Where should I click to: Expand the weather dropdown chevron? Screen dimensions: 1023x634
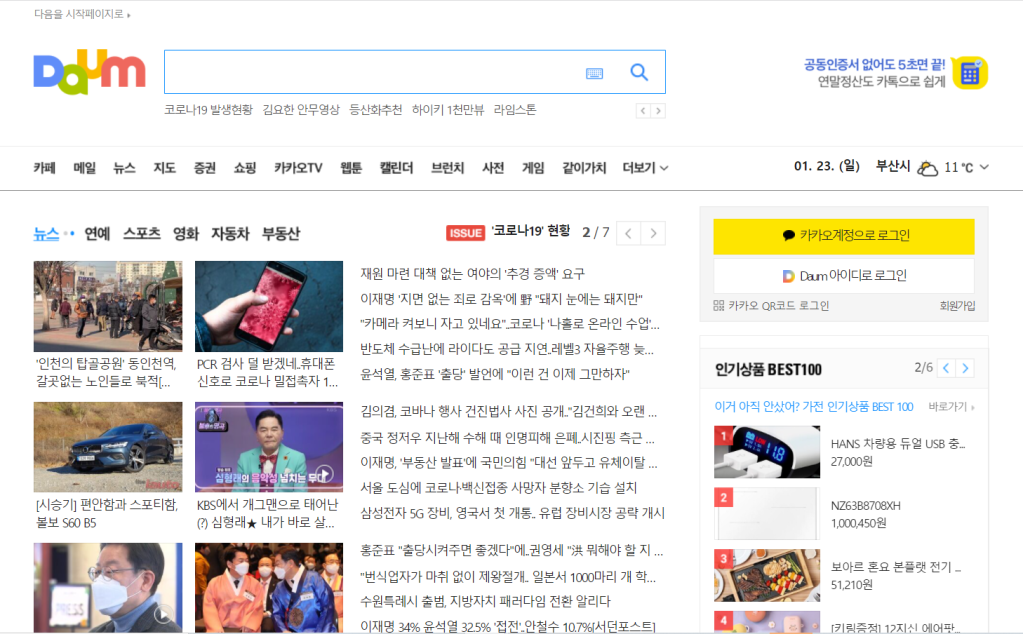pyautogui.click(x=984, y=168)
